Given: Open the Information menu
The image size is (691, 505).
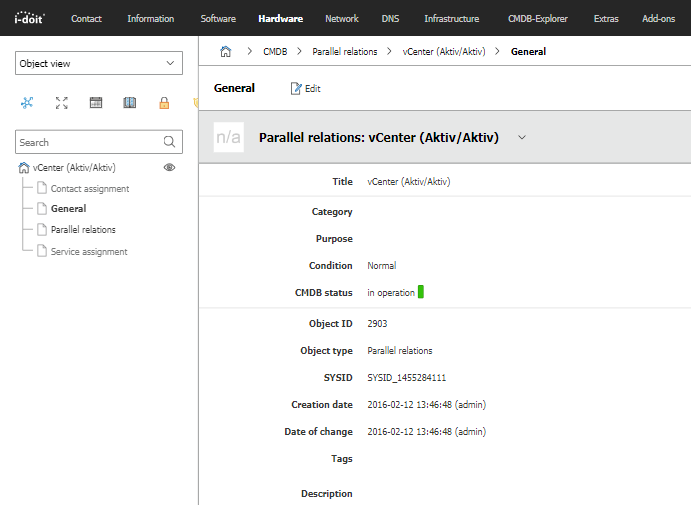Looking at the screenshot, I should point(151,19).
